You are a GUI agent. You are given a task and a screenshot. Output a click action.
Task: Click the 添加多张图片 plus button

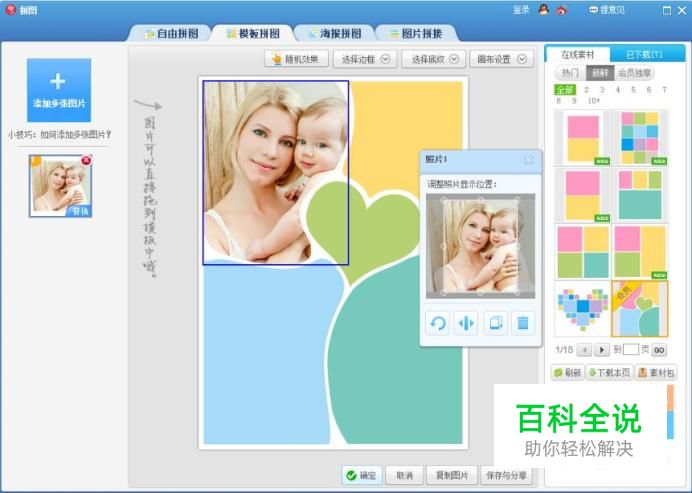59,90
